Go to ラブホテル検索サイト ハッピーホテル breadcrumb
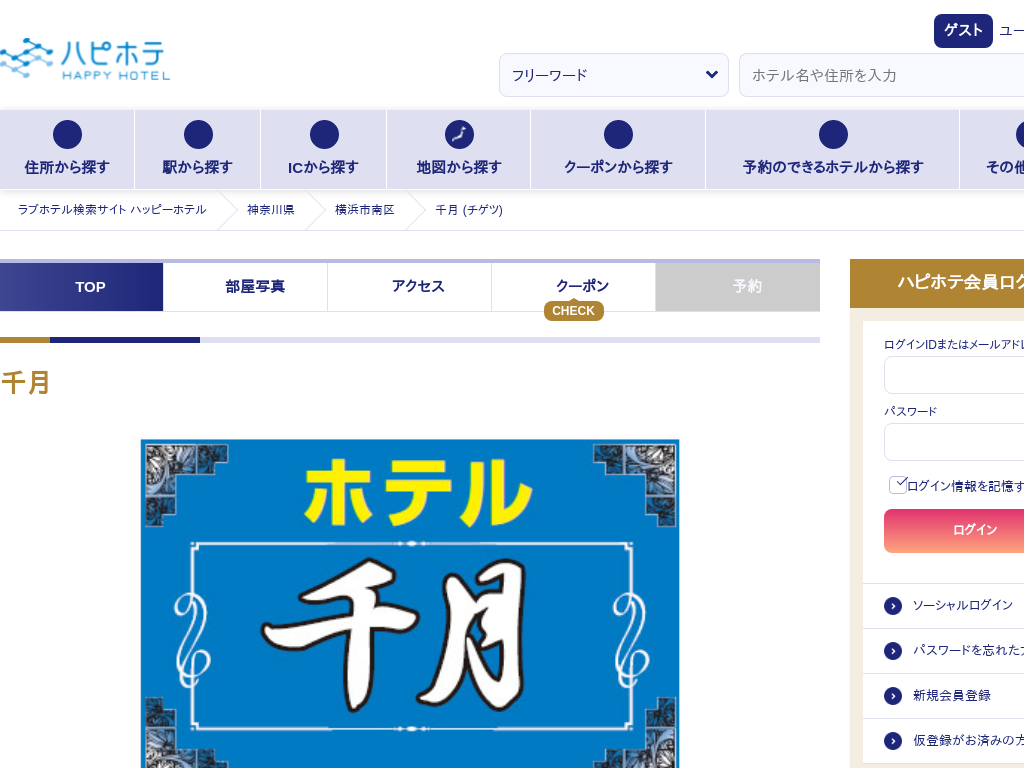1024x768 pixels. click(112, 210)
